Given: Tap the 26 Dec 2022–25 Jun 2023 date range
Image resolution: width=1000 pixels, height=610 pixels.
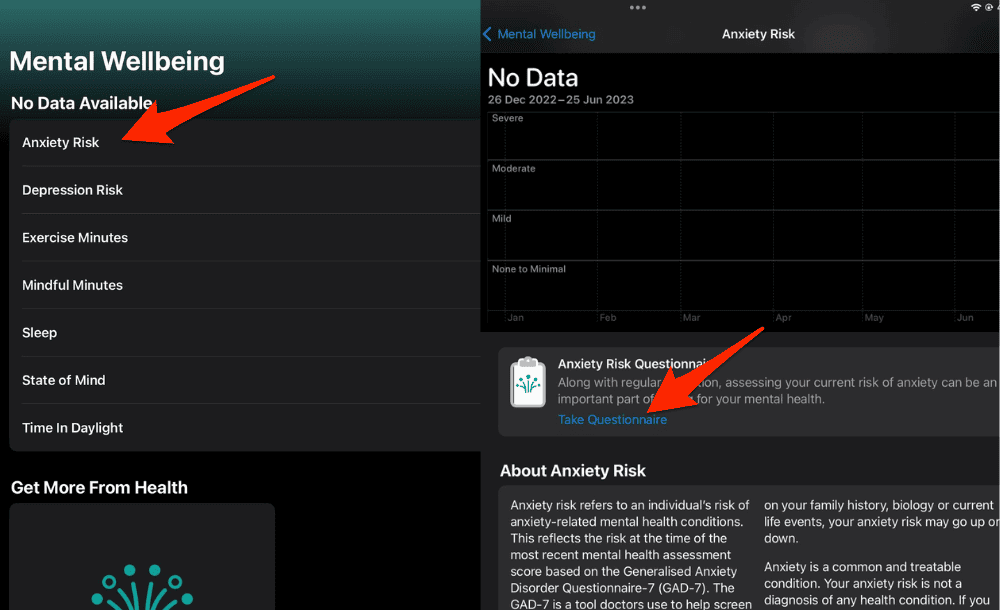Looking at the screenshot, I should [x=560, y=100].
